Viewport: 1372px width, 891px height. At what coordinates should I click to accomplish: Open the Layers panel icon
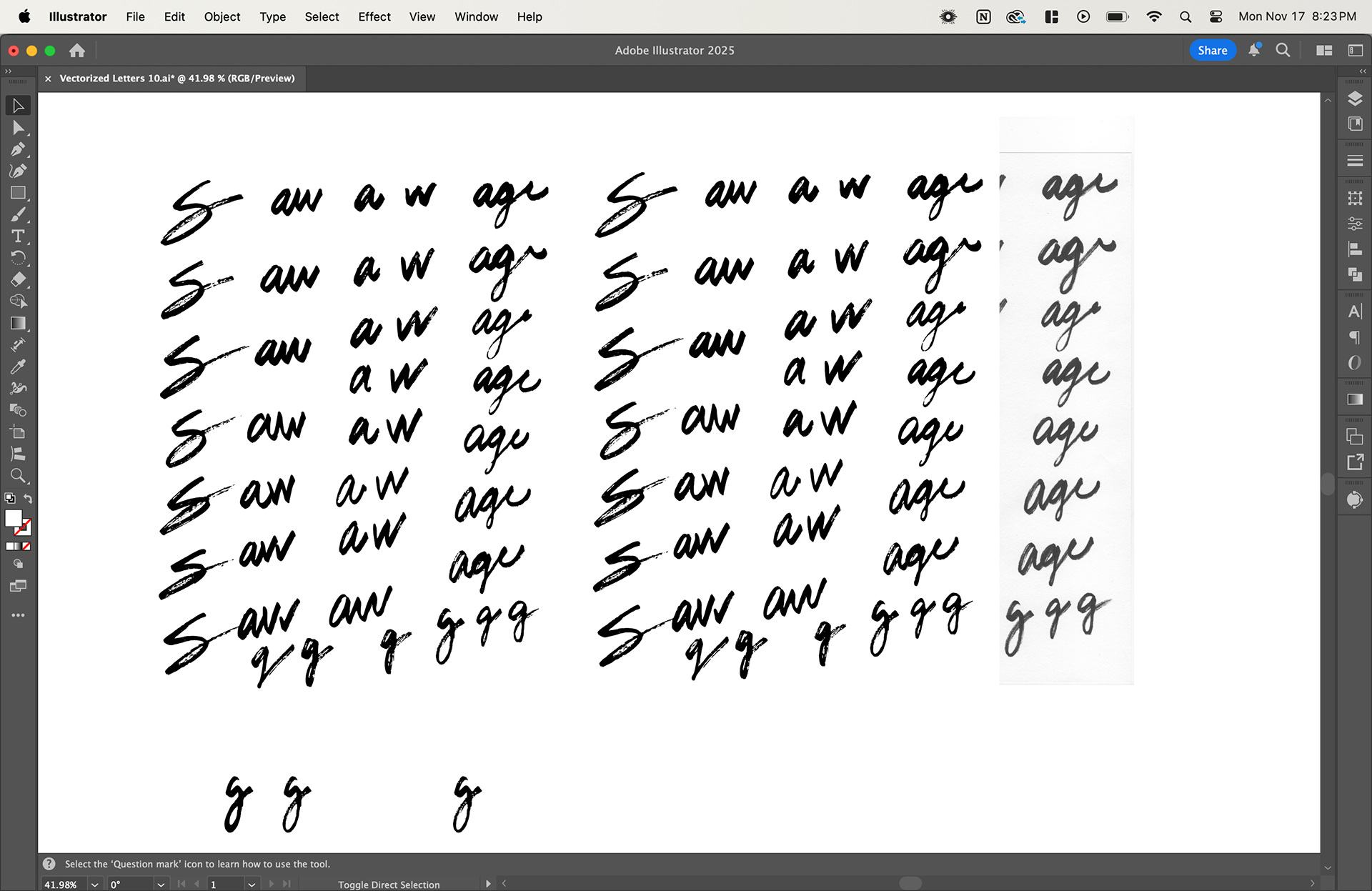[1354, 99]
